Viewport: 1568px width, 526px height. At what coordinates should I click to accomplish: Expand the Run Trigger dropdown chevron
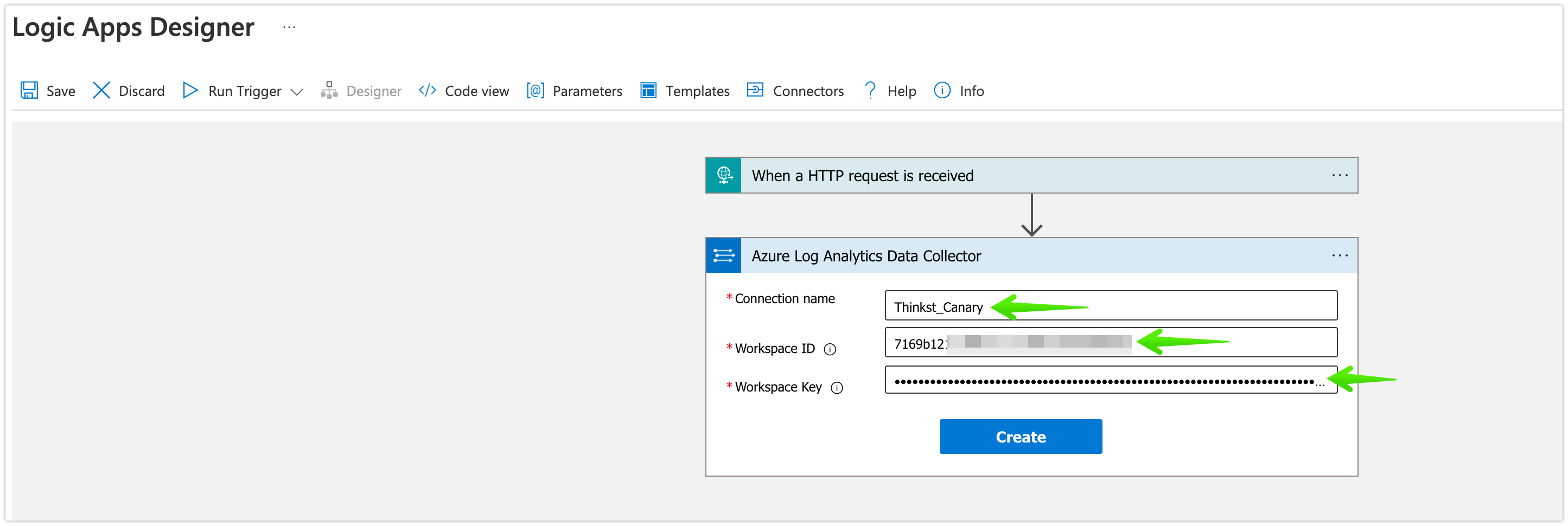(x=296, y=92)
